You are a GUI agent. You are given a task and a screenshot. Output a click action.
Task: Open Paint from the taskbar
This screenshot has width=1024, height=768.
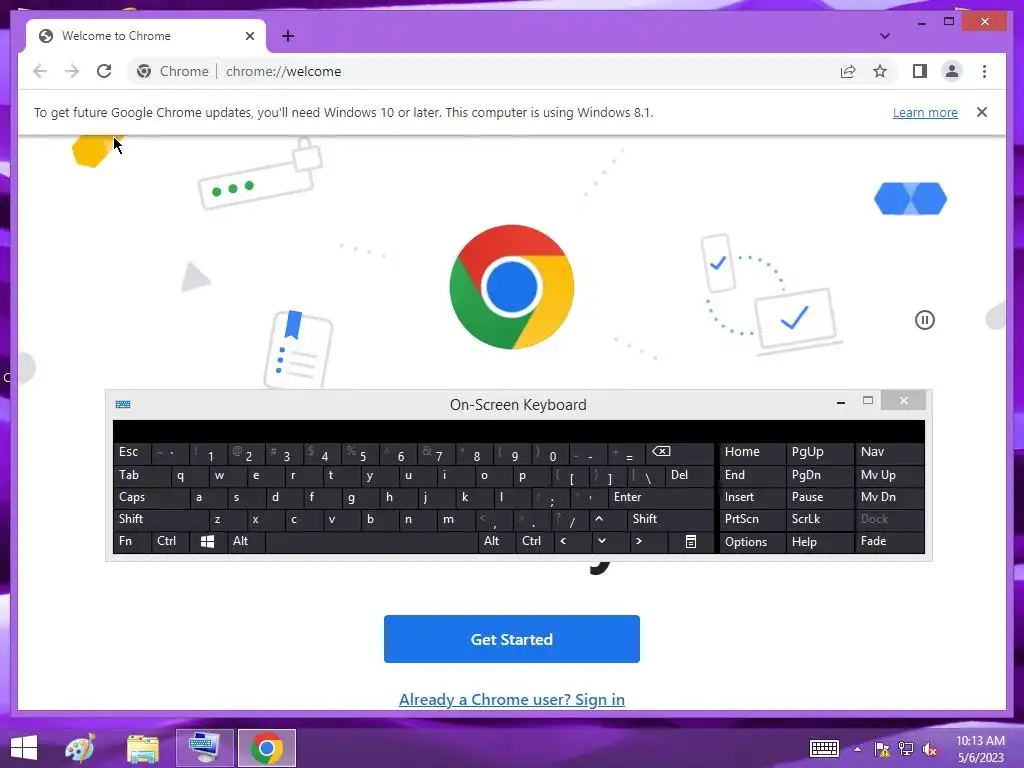[80, 748]
